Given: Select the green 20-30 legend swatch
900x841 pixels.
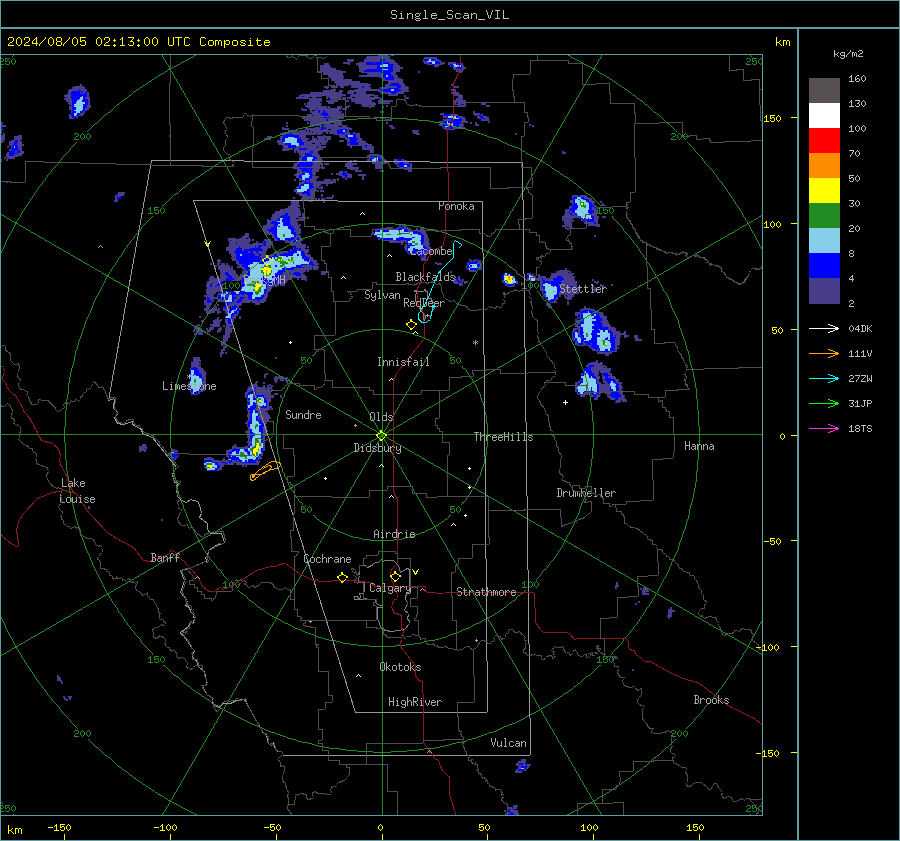Looking at the screenshot, I should coord(824,216).
